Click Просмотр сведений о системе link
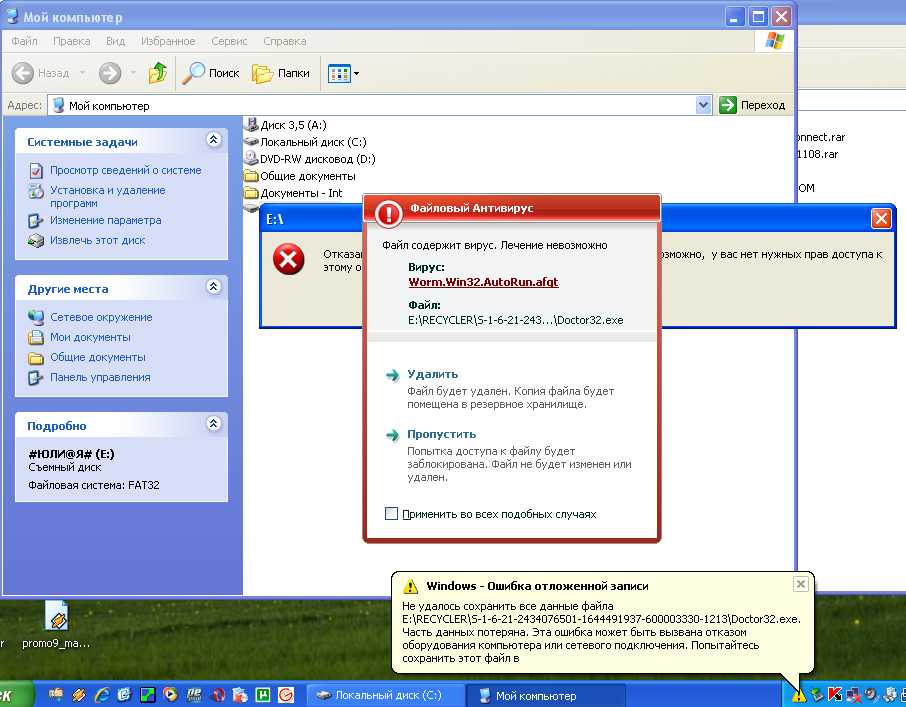This screenshot has width=906, height=707. tap(125, 170)
